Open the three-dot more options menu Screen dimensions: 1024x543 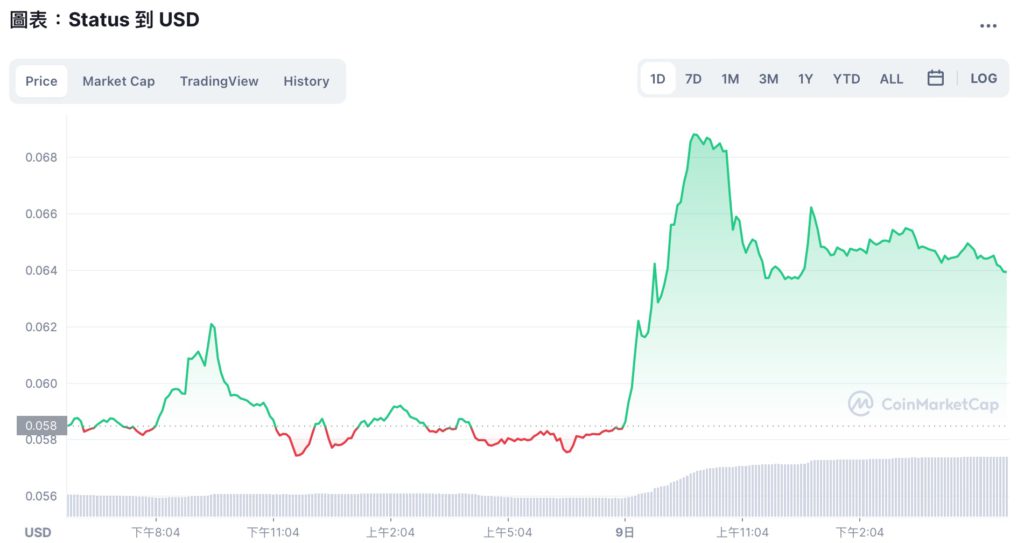point(988,26)
